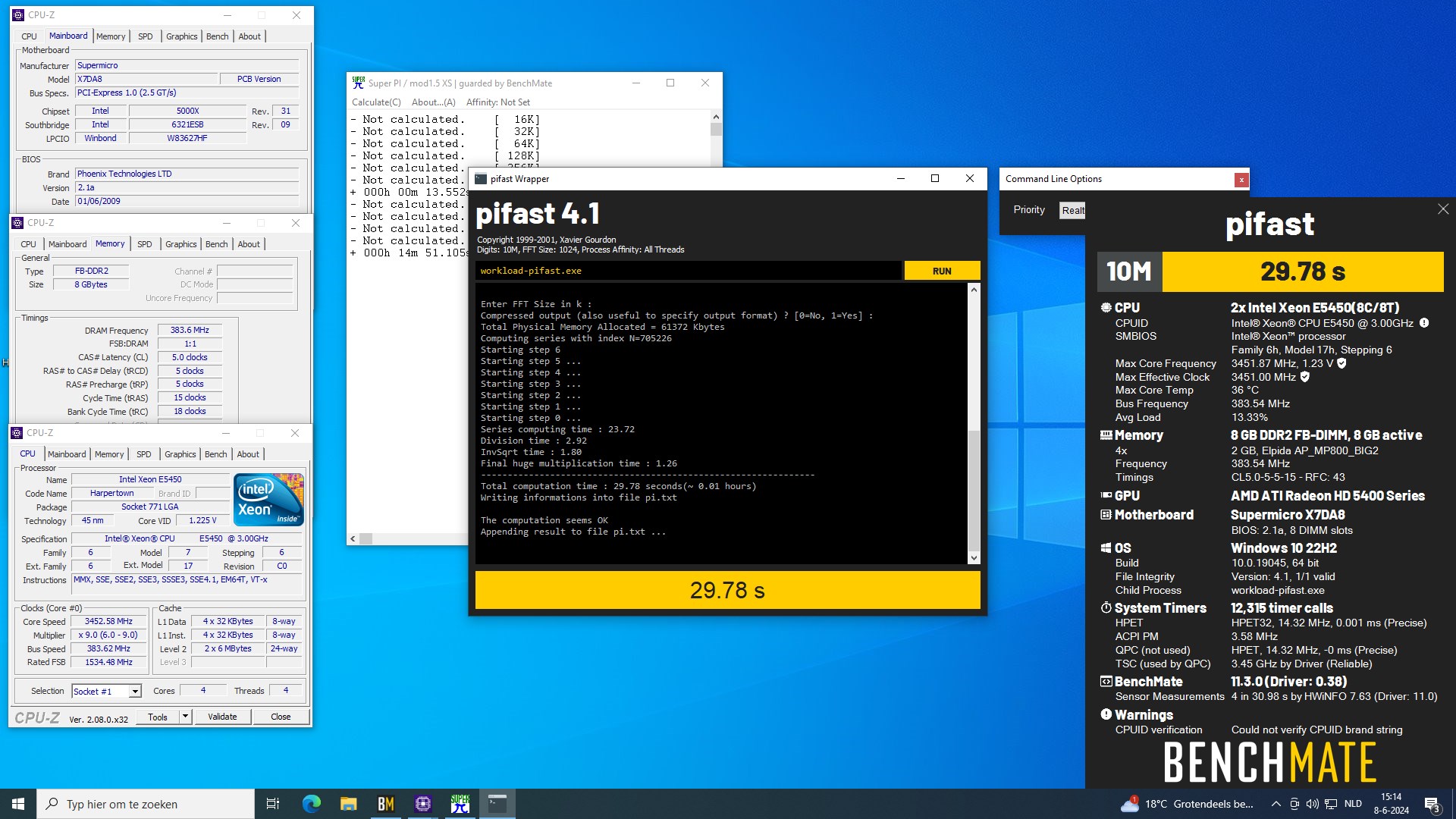1456x819 pixels.
Task: Click the pifast console scroll down arrow
Action: tap(974, 558)
